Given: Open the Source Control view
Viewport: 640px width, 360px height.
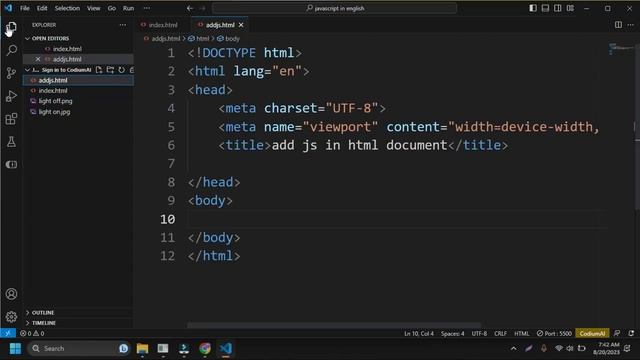Looking at the screenshot, I should (x=11, y=73).
